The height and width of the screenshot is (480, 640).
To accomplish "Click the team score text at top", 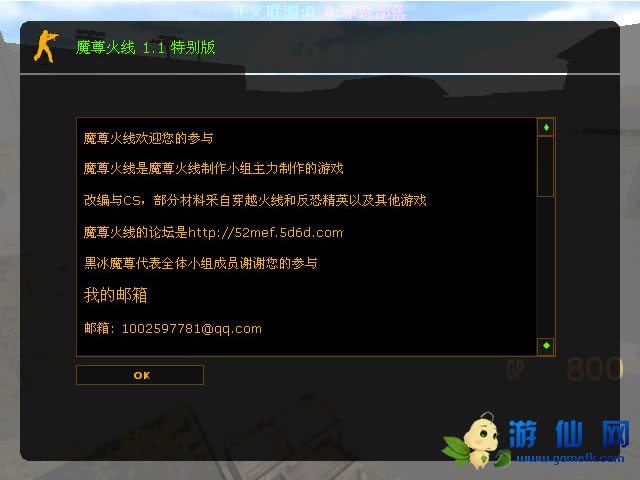I will [320, 11].
